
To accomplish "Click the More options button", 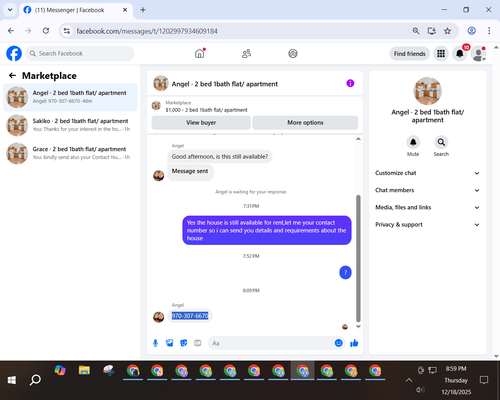I will point(305,123).
